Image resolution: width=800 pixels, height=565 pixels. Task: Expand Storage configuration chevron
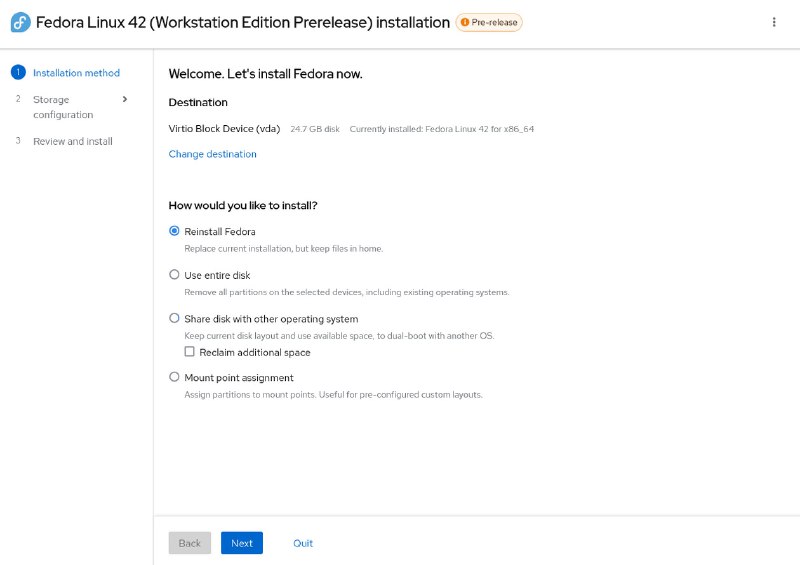[124, 99]
